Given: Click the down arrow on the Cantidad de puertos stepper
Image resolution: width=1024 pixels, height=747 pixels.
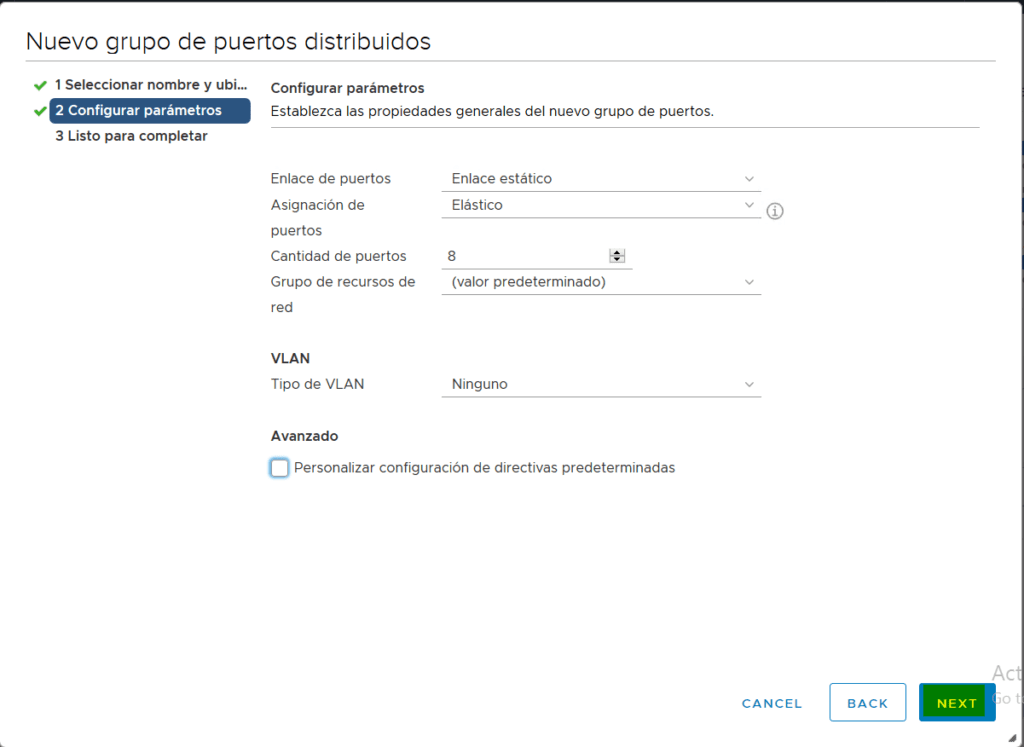Looking at the screenshot, I should coord(619,261).
